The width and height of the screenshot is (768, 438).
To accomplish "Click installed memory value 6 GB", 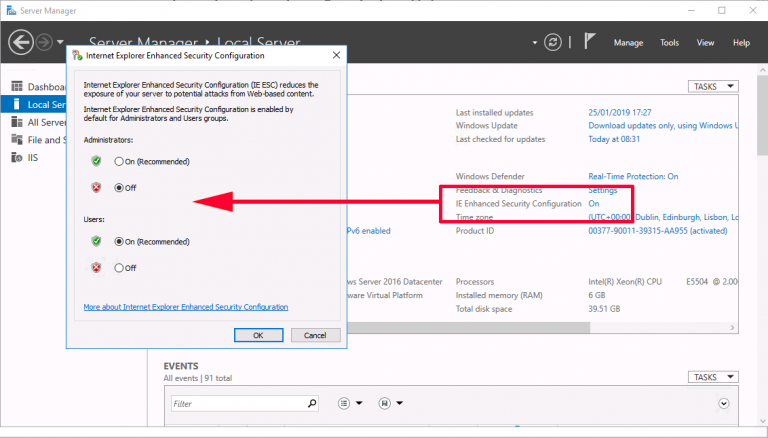I will click(597, 295).
